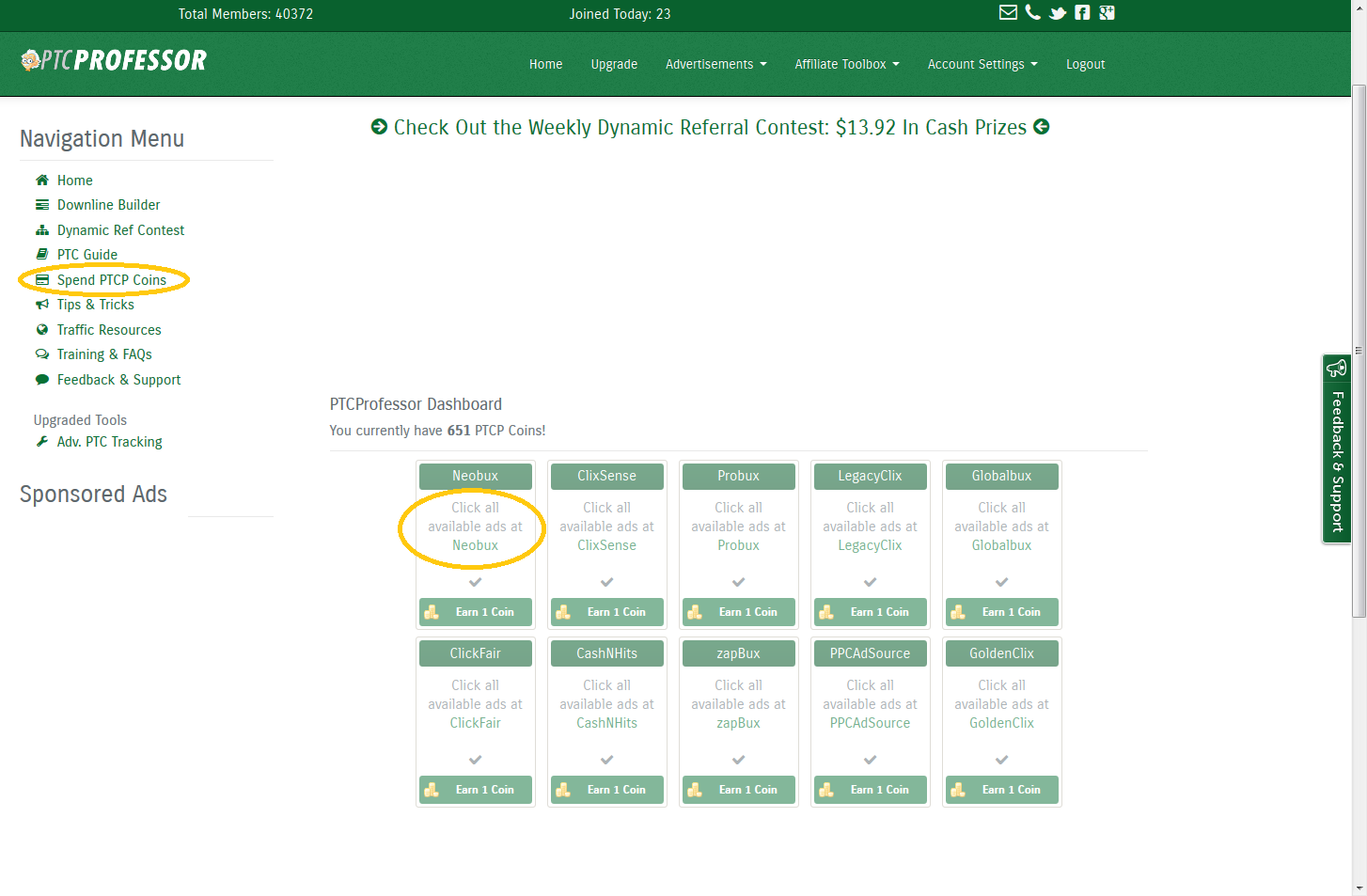Viewport: 1367px width, 896px height.
Task: Click the phone icon in top bar
Action: tap(1033, 12)
